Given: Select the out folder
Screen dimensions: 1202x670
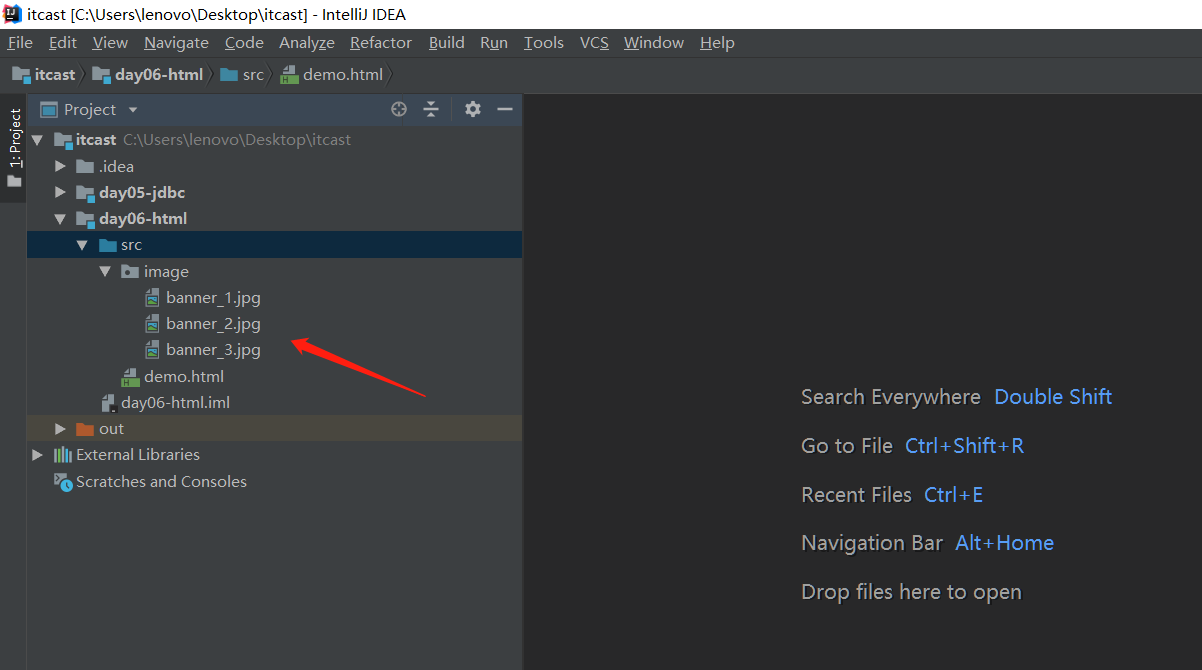Looking at the screenshot, I should click(x=274, y=428).
